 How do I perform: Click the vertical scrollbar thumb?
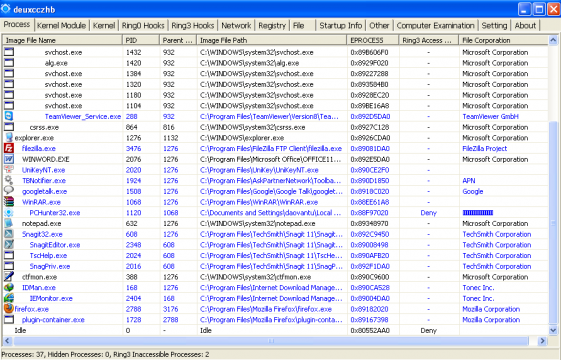pos(553,223)
